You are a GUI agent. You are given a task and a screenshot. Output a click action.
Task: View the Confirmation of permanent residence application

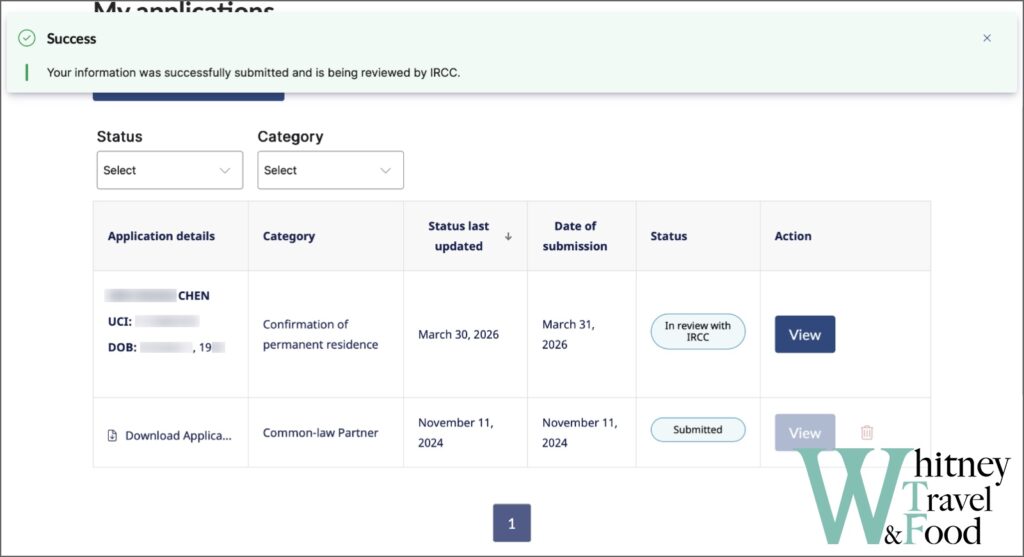(x=805, y=334)
